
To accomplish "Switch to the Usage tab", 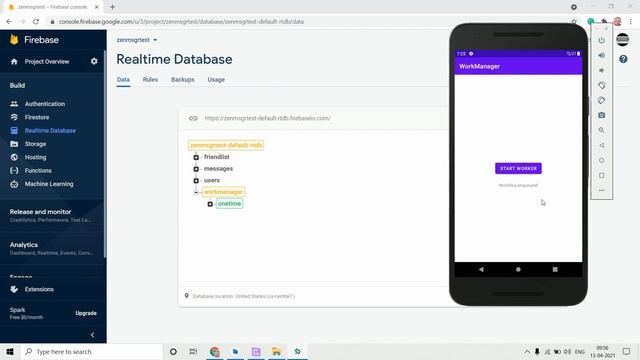I will coord(216,80).
